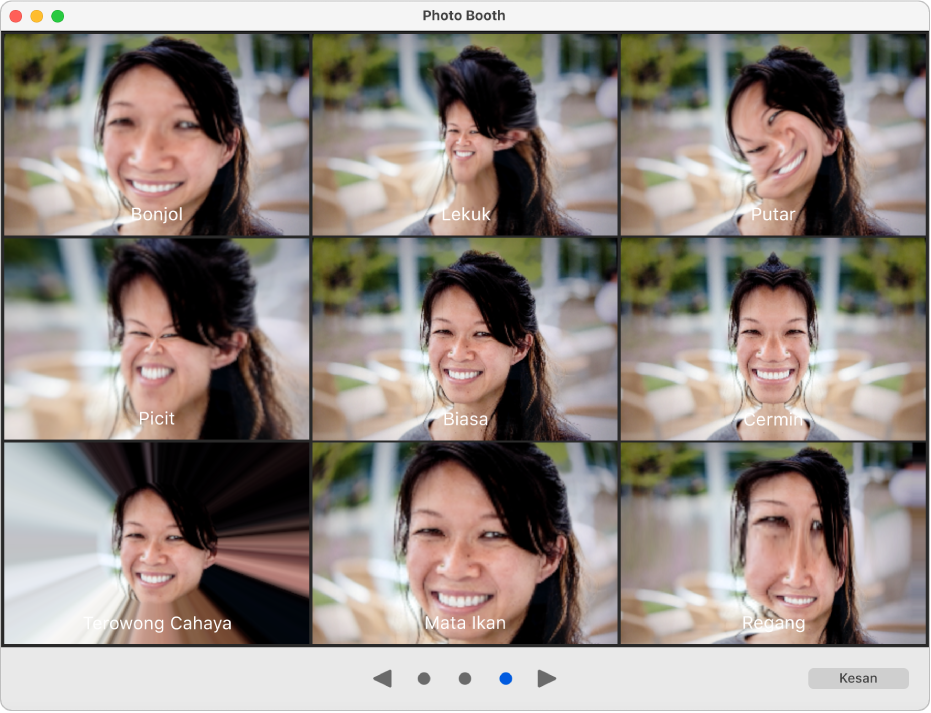
Task: Pick the Picit pinch effect
Action: [156, 339]
